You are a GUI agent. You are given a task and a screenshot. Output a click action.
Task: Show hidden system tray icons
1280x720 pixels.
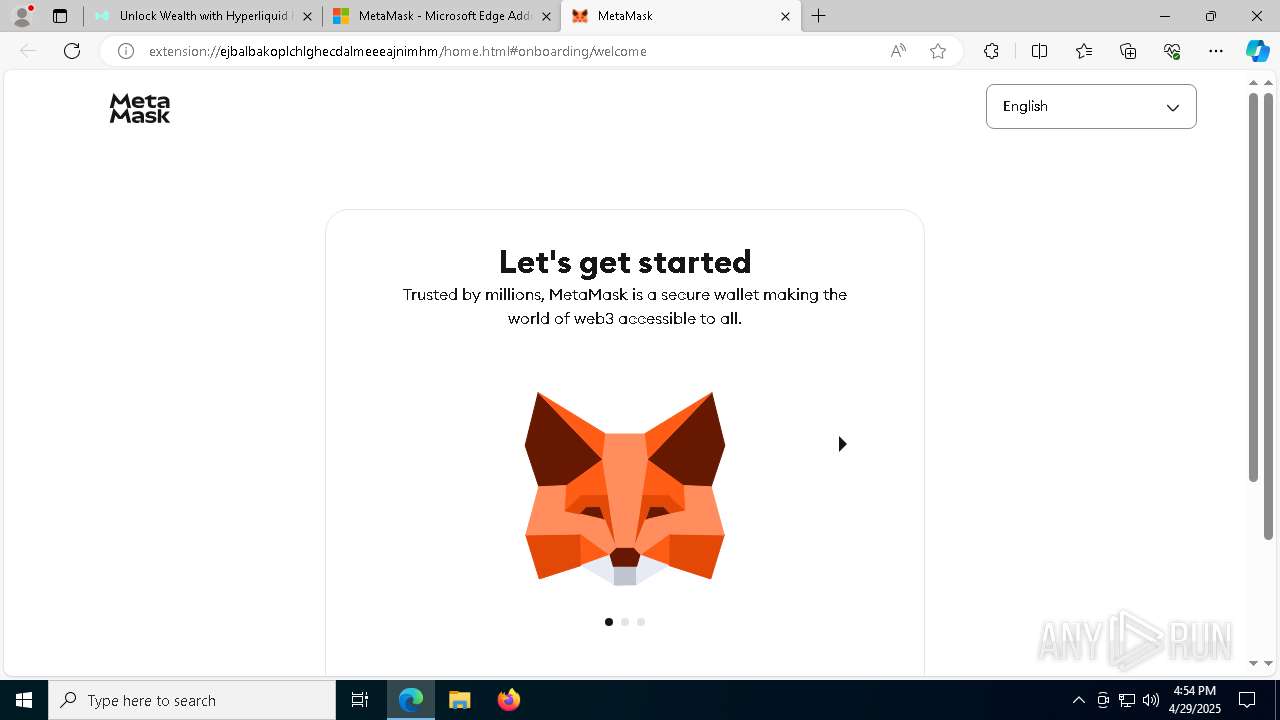(x=1078, y=700)
